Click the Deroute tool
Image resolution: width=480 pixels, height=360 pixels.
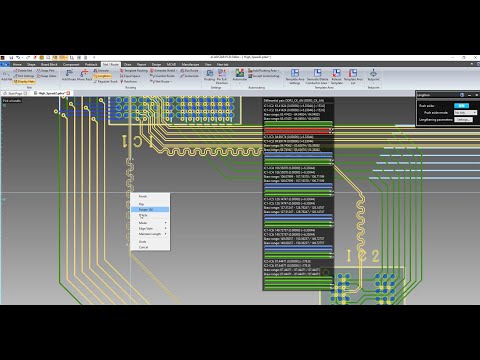pyautogui.click(x=101, y=71)
